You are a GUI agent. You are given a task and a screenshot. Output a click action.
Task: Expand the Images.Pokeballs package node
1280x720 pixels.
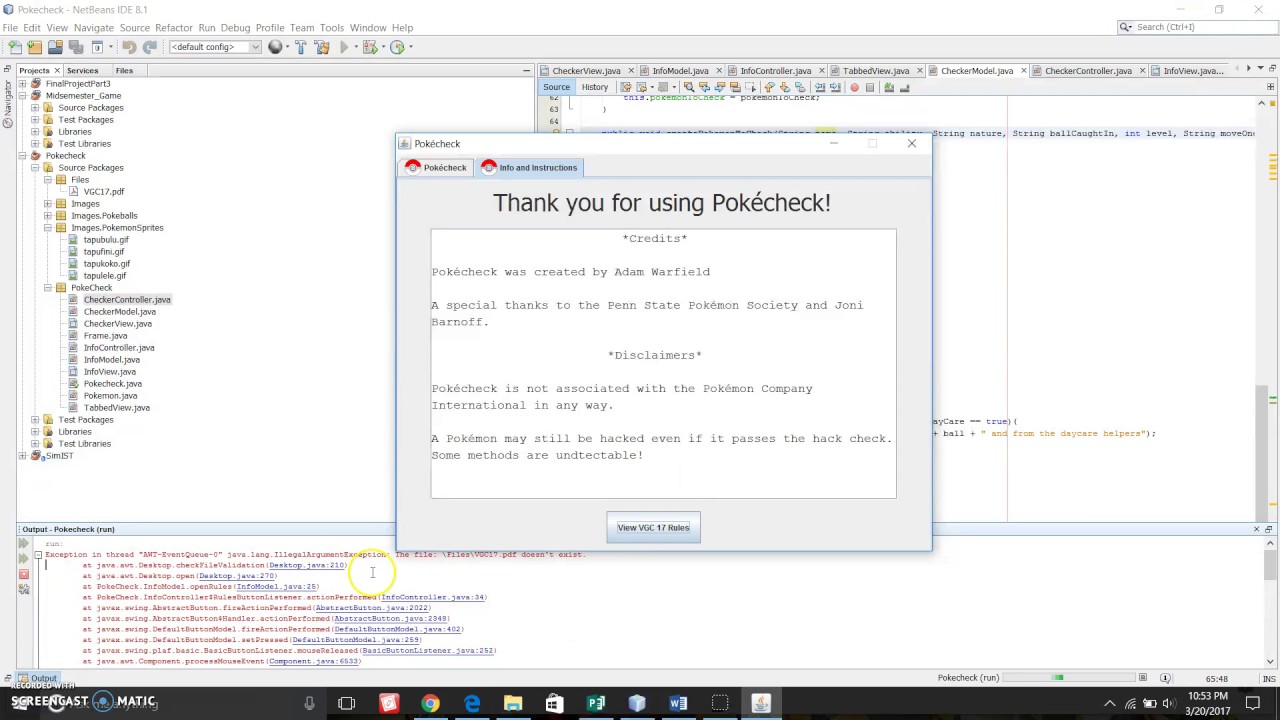point(47,216)
